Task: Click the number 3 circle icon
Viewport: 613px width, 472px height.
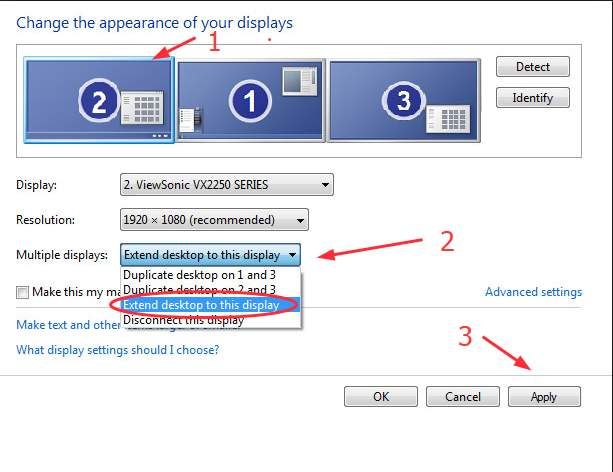Action: click(403, 100)
